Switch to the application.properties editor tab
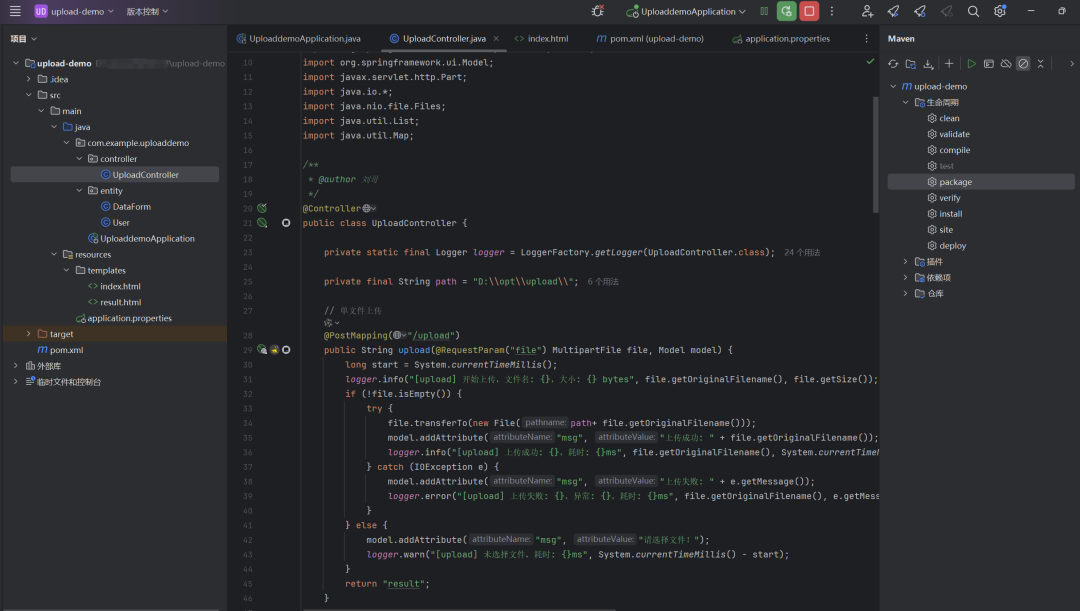Screen dimensions: 1080x611 pos(781,39)
